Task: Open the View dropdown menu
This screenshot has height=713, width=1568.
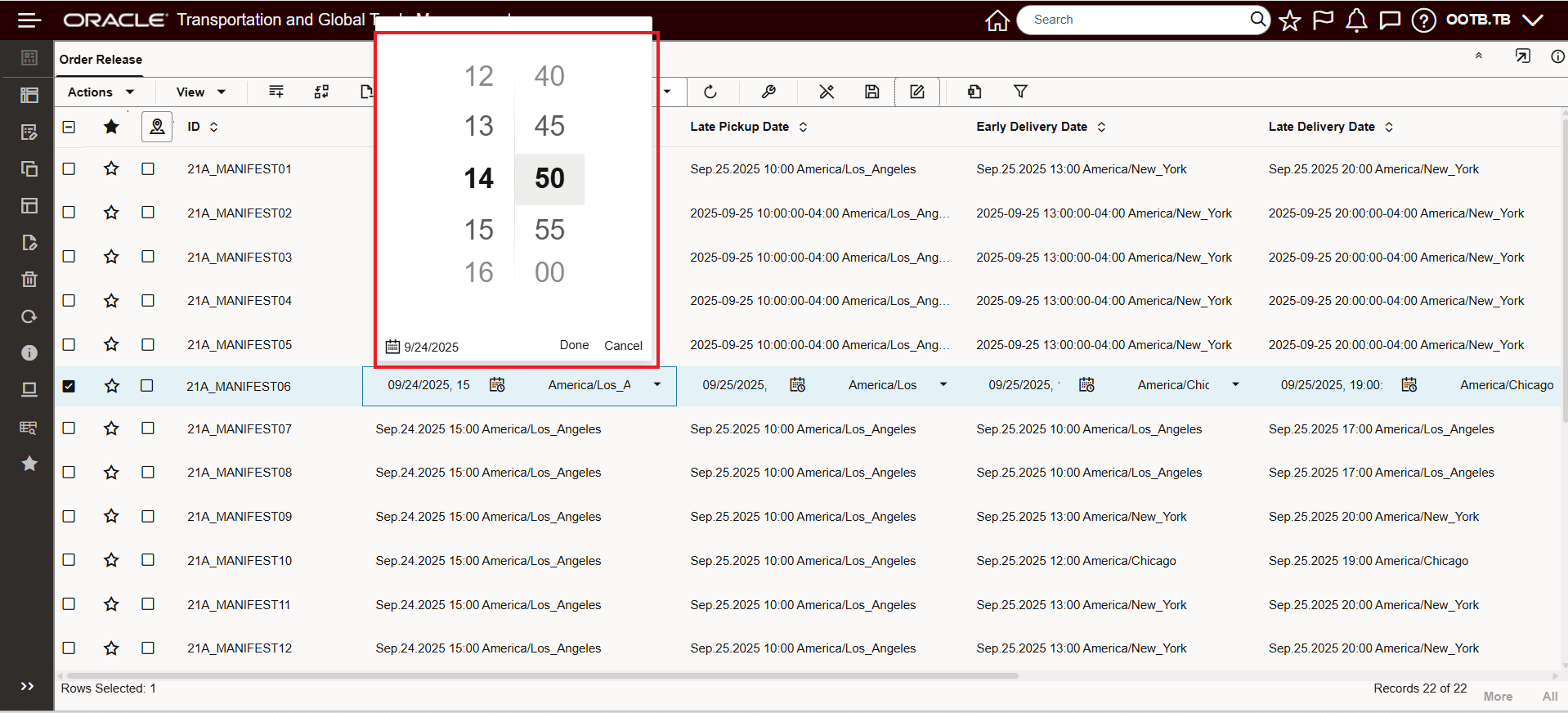Action: point(201,92)
